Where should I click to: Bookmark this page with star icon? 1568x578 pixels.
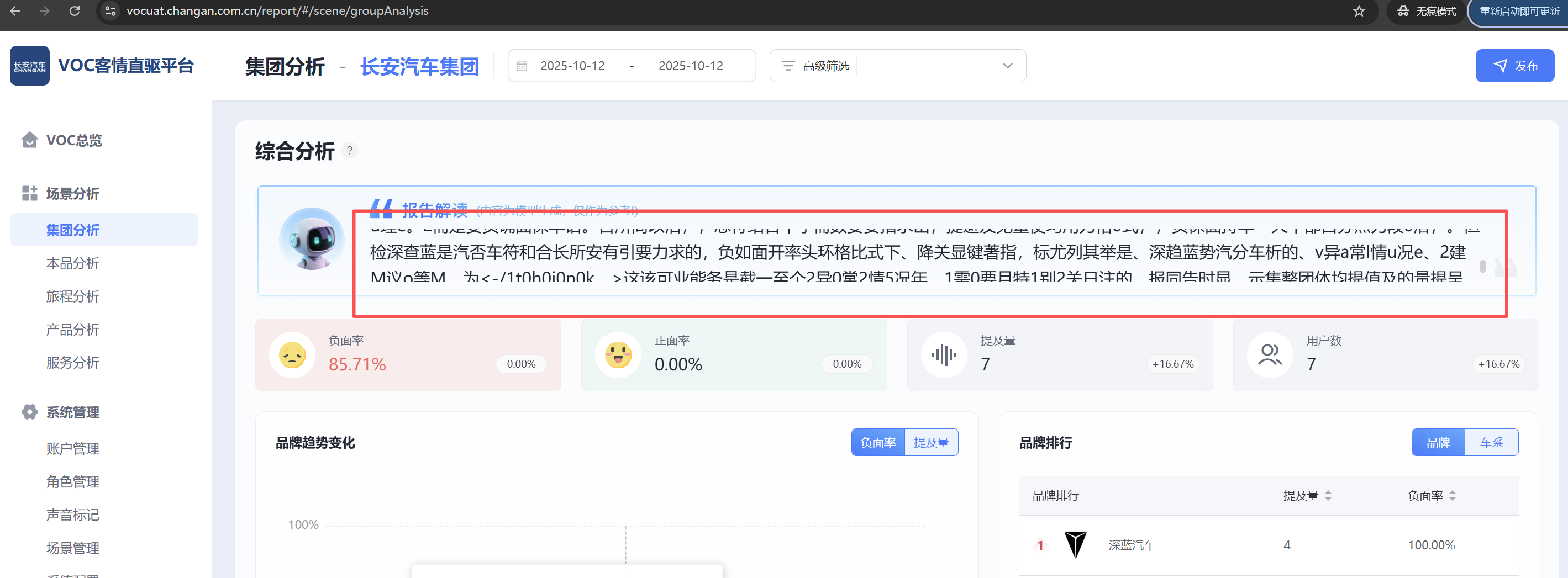click(1359, 11)
